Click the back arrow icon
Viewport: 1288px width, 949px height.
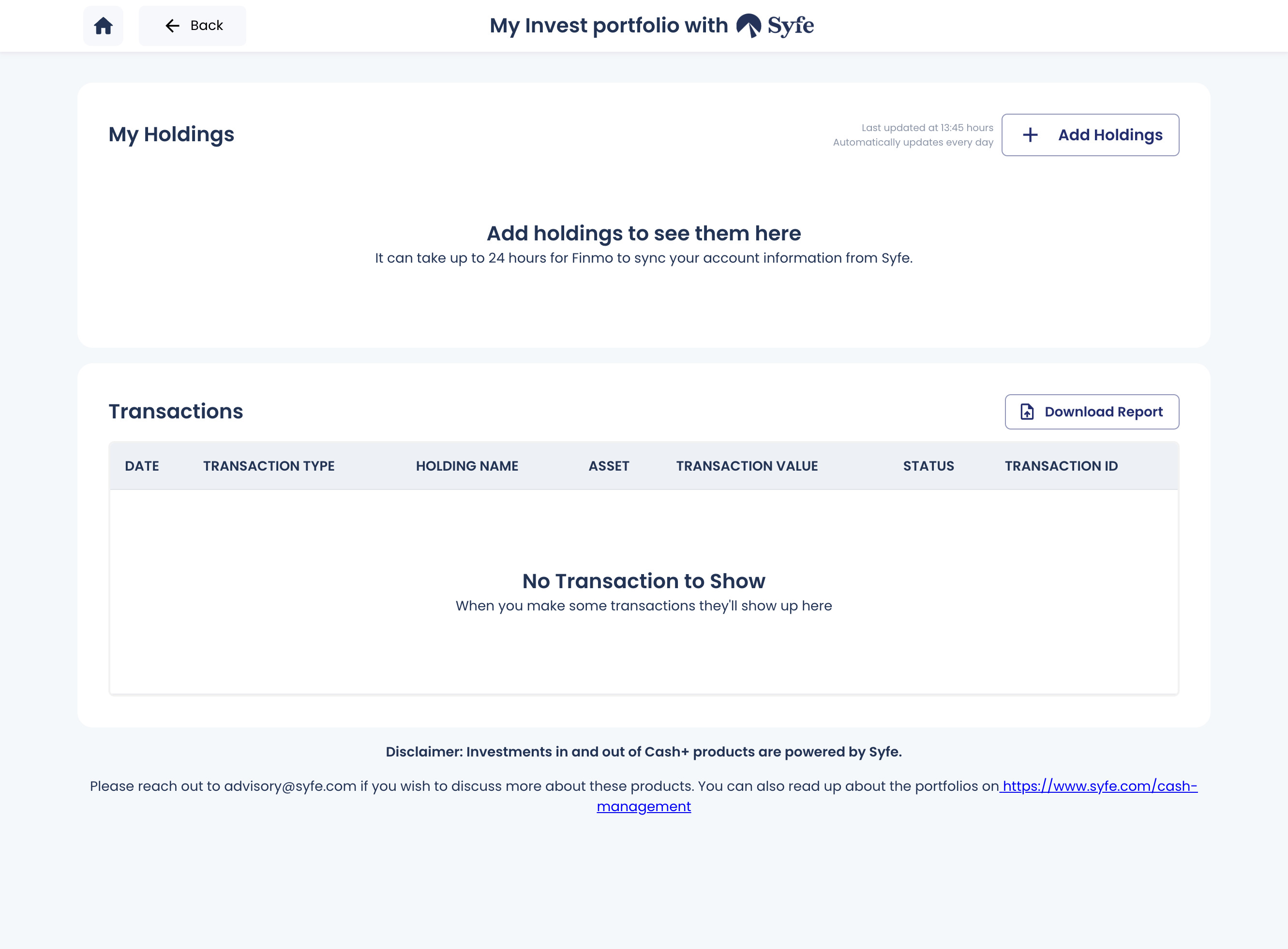[x=172, y=26]
